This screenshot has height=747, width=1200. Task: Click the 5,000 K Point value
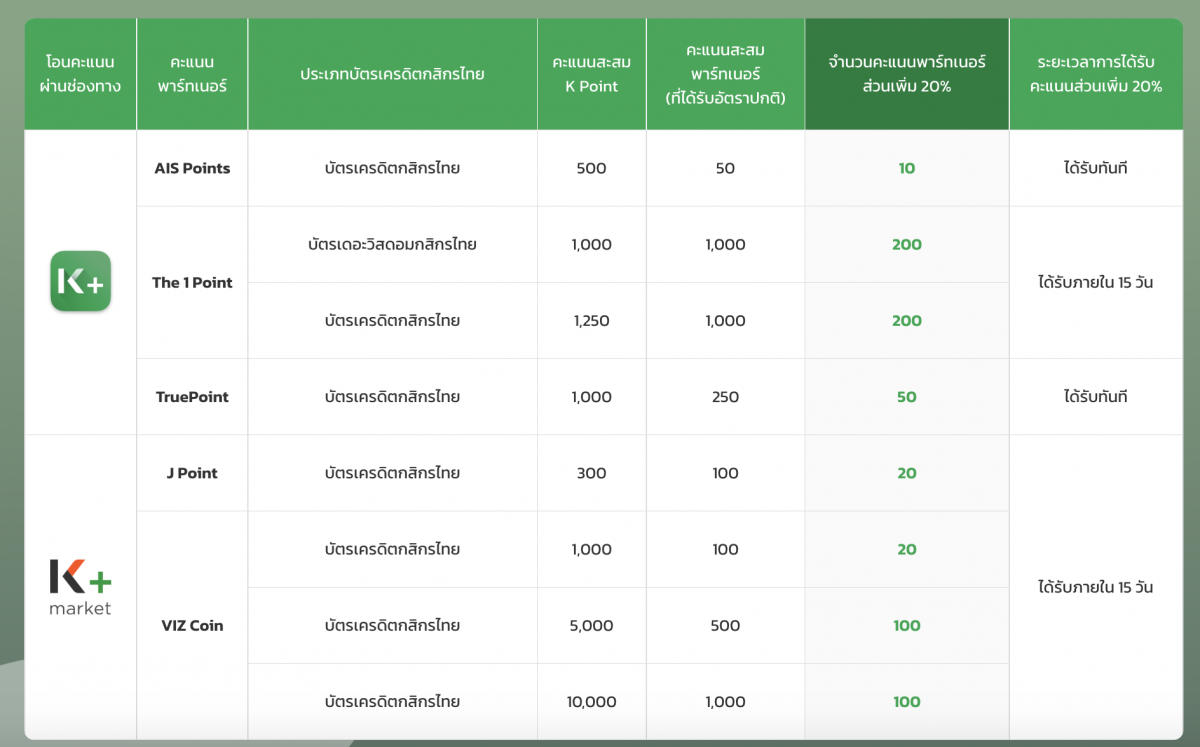tap(591, 626)
